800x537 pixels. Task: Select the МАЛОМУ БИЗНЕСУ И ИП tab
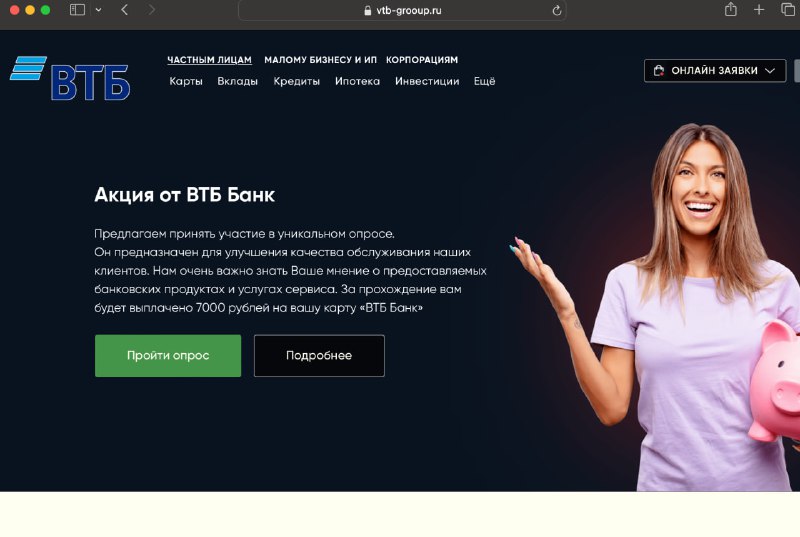(x=320, y=60)
